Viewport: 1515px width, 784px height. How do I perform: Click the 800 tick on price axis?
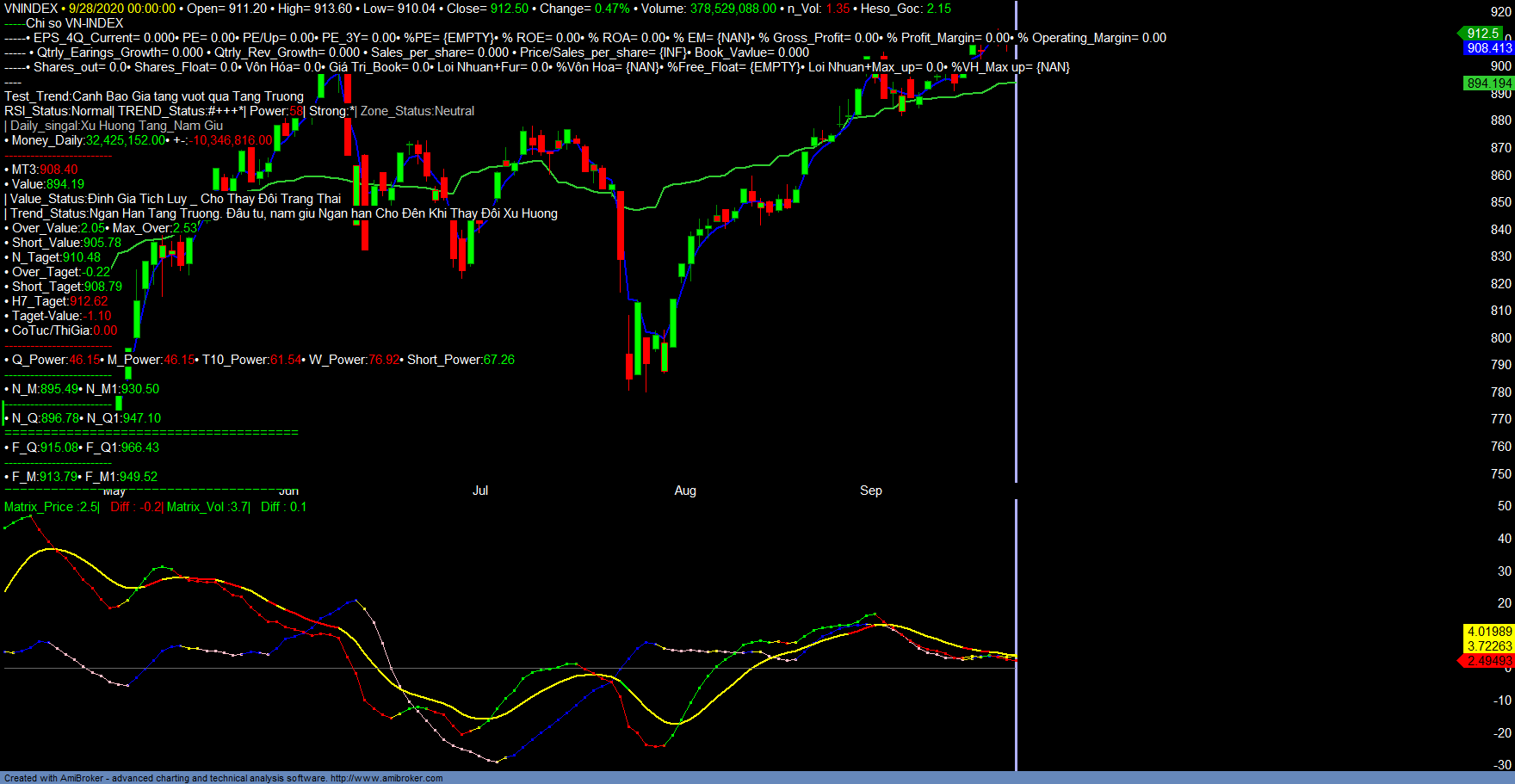pyautogui.click(x=1500, y=338)
